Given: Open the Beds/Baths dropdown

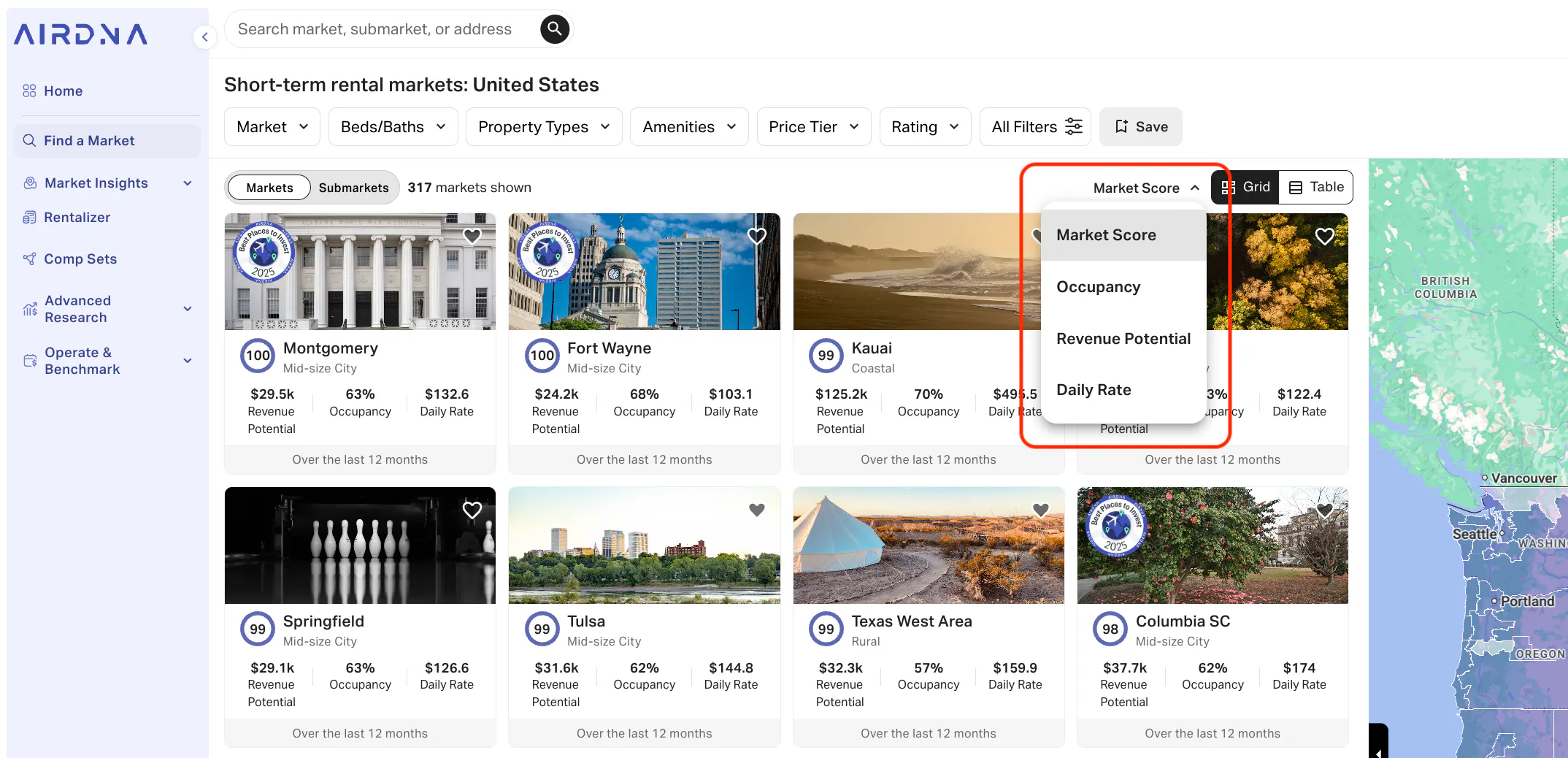Looking at the screenshot, I should pyautogui.click(x=393, y=127).
